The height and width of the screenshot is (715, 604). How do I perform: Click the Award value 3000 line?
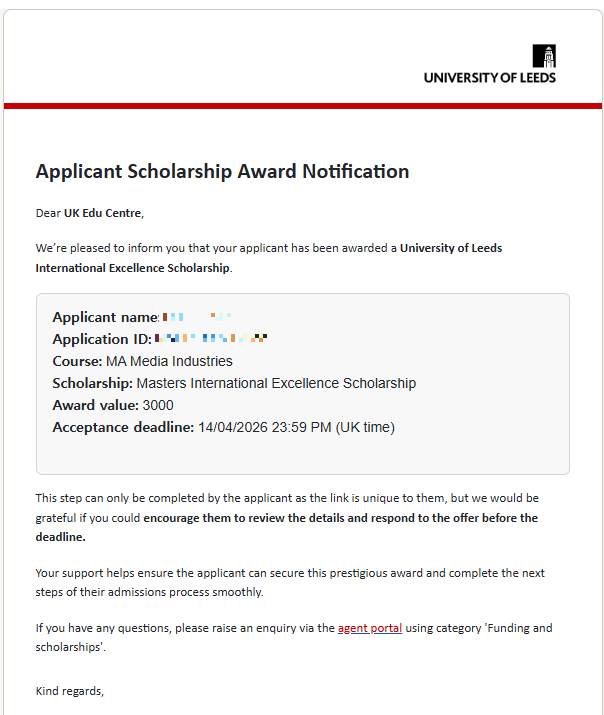coord(113,405)
